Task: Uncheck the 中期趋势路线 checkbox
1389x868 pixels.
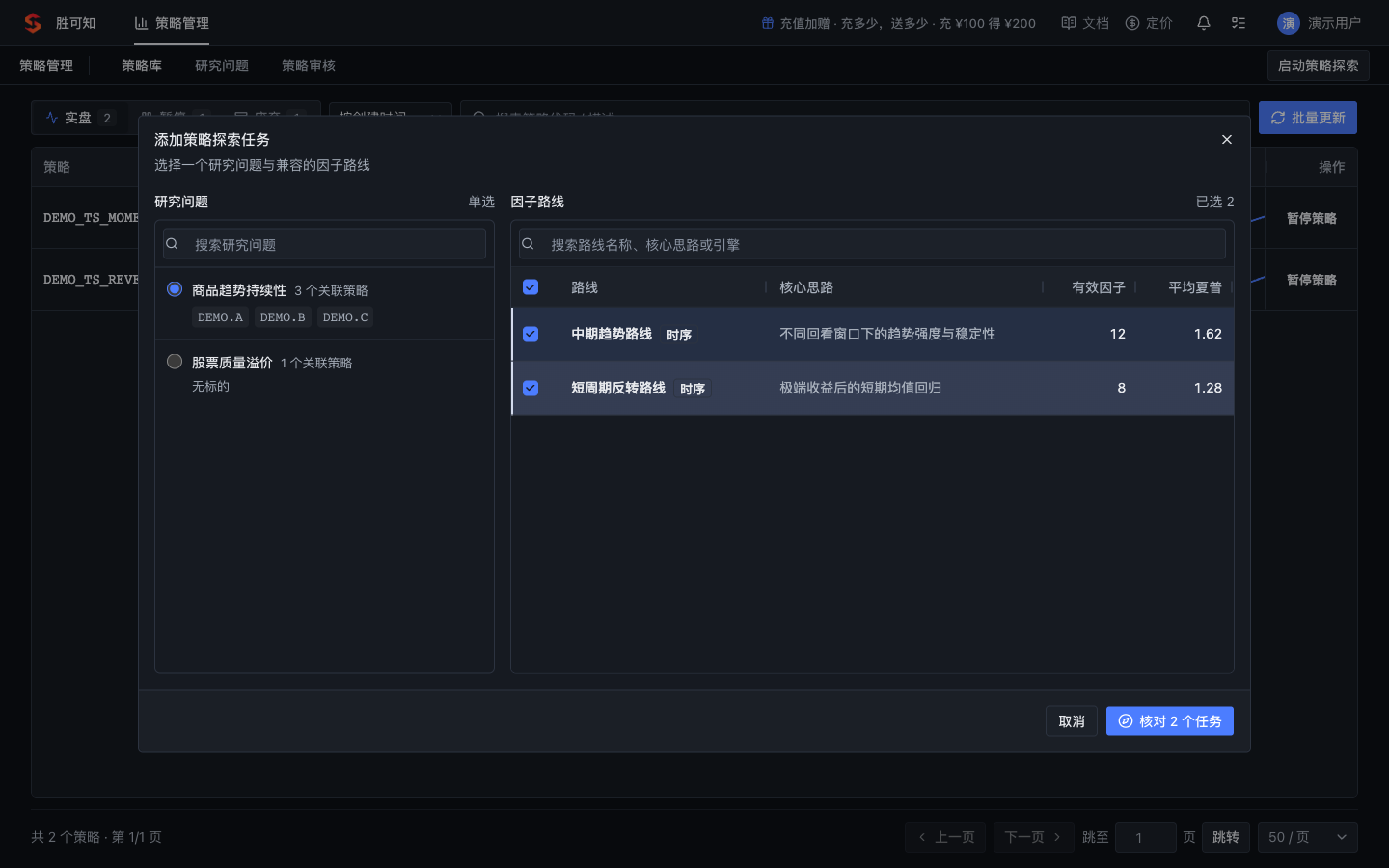Action: (531, 334)
